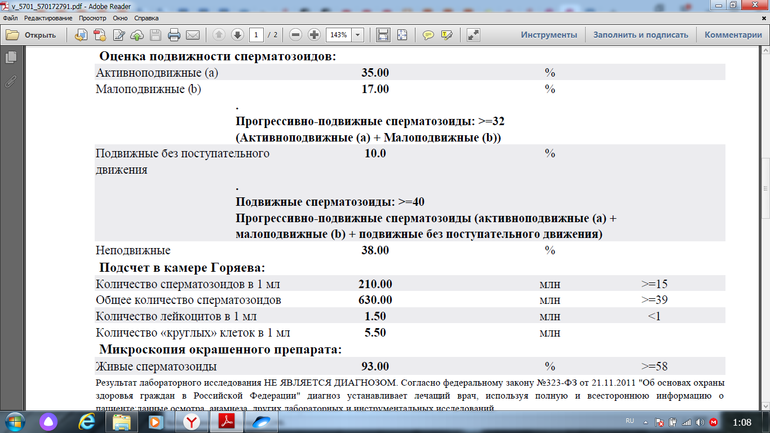The width and height of the screenshot is (770, 433).
Task: Click the Print file icon
Action: pyautogui.click(x=173, y=35)
